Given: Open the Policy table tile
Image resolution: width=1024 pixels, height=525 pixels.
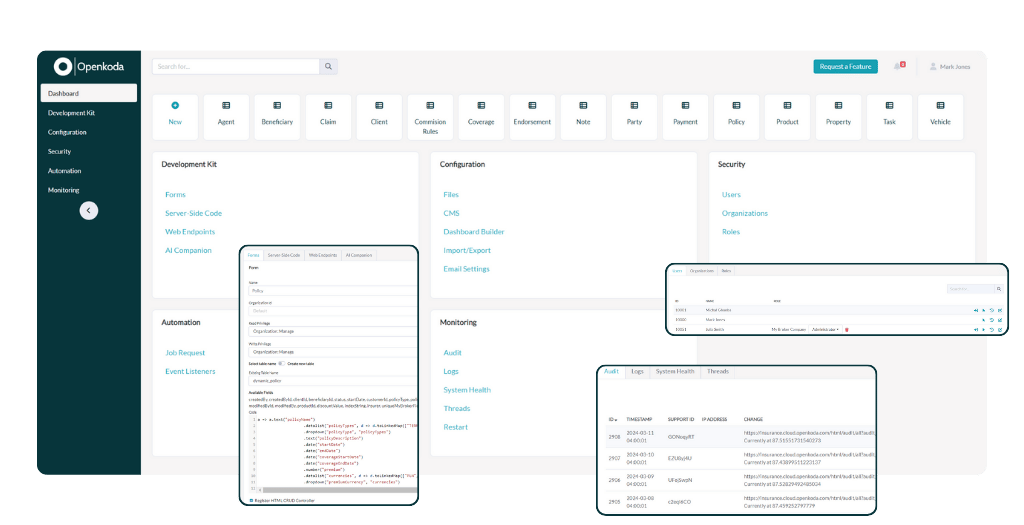Looking at the screenshot, I should point(736,116).
